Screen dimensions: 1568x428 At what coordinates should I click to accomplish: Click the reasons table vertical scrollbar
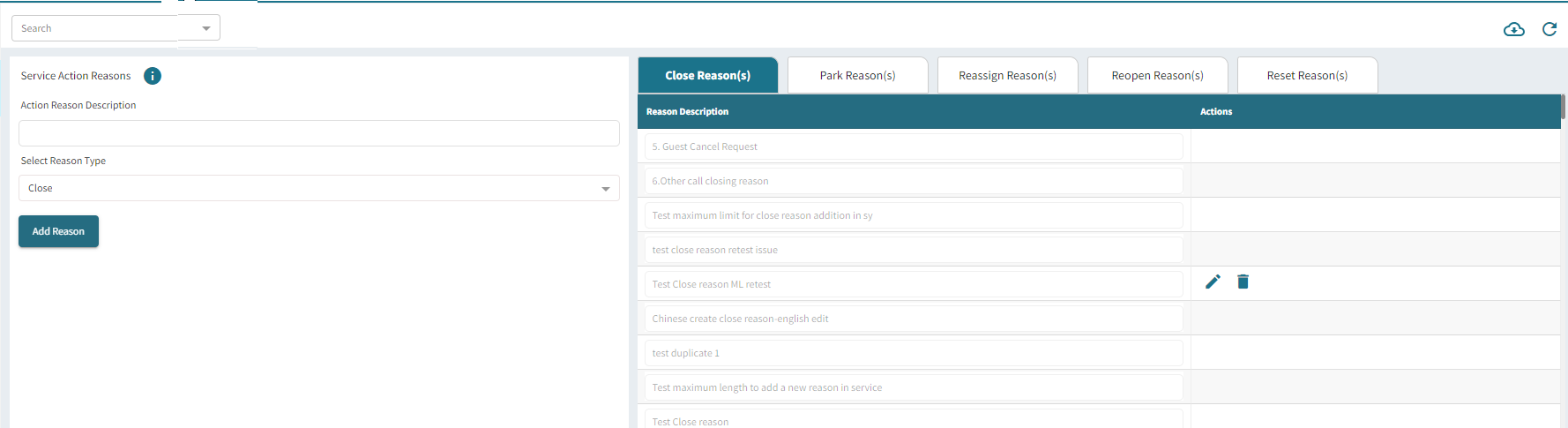1563,107
